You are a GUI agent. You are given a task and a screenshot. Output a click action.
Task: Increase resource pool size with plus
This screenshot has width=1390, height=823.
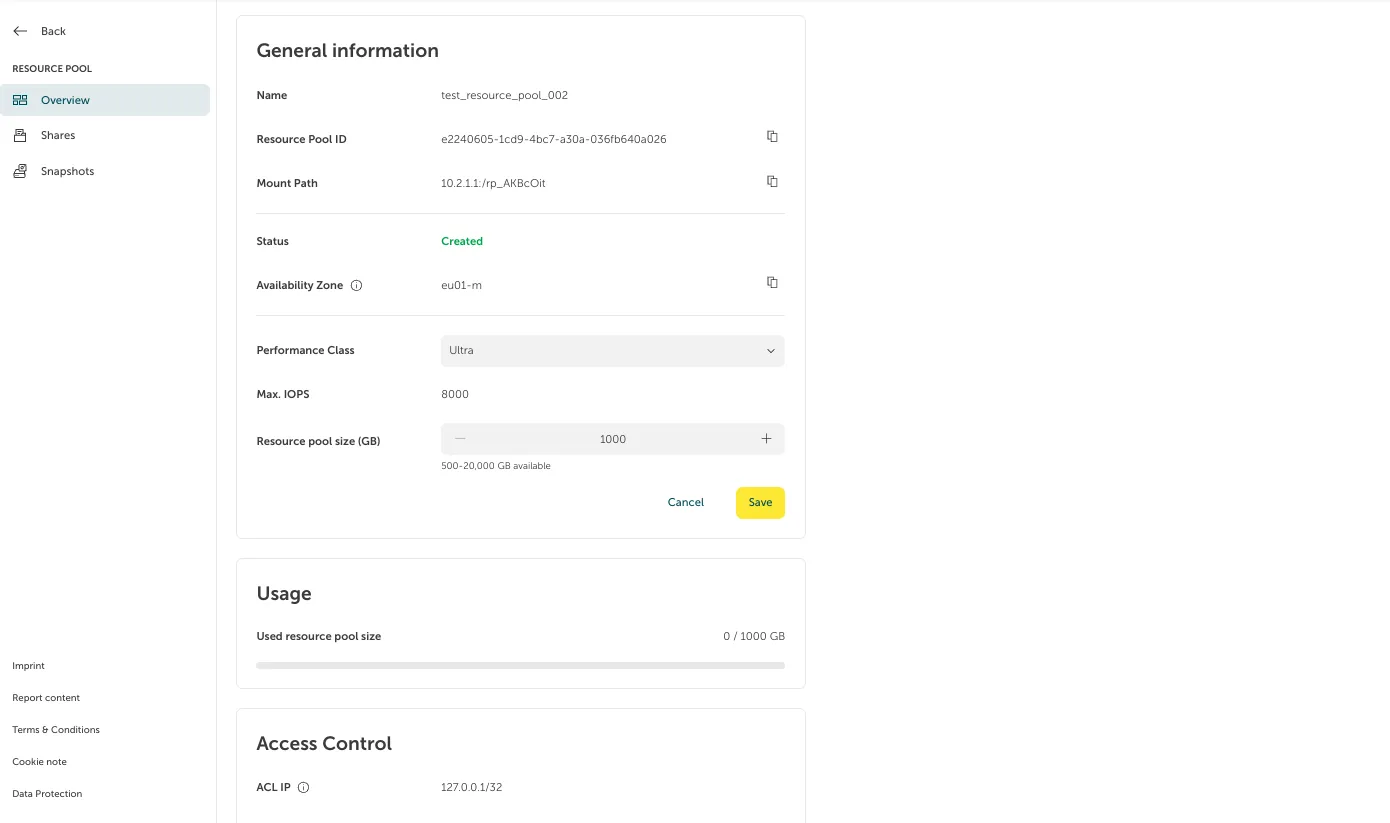(x=766, y=439)
